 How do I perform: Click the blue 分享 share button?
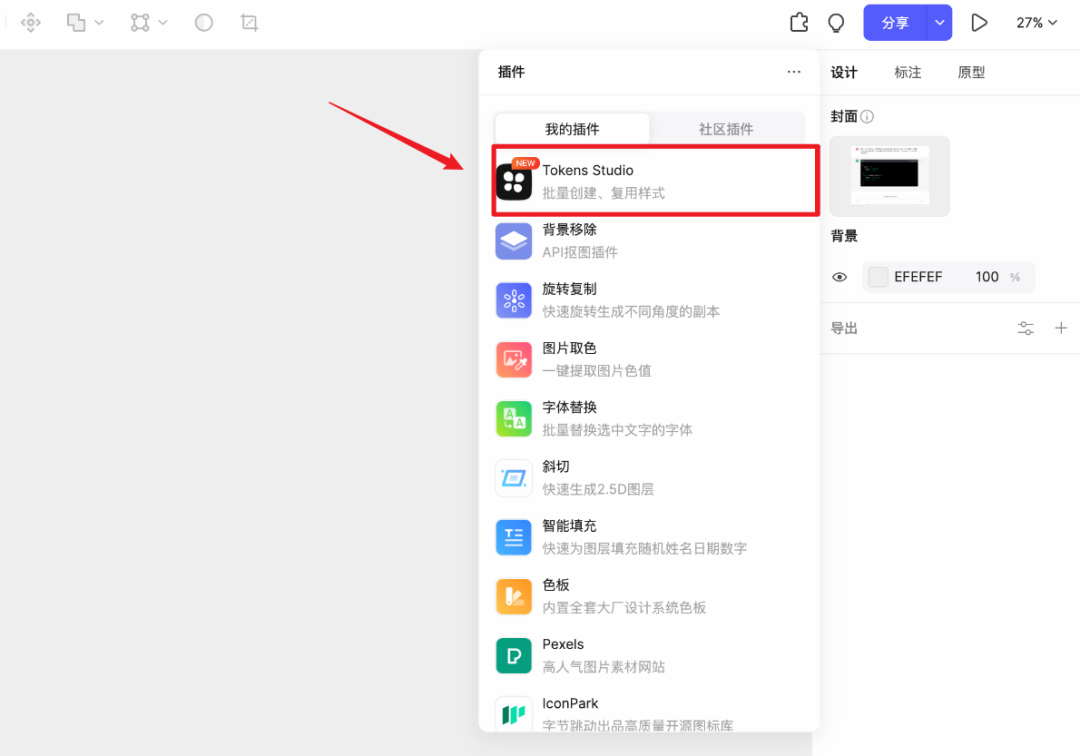pos(895,23)
